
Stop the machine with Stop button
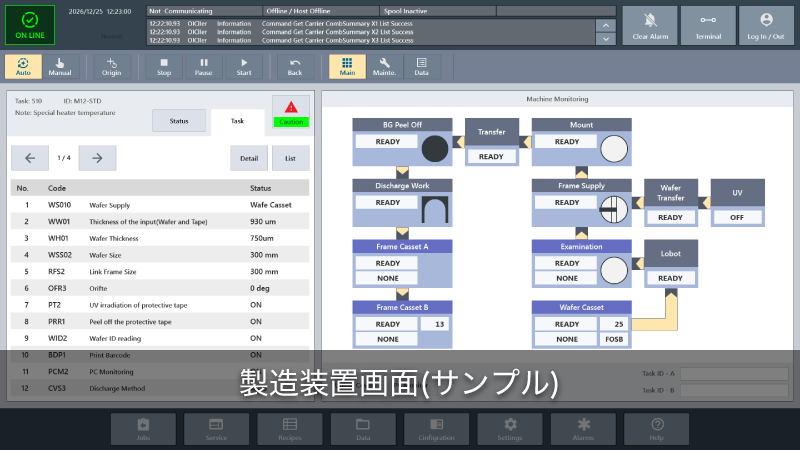tap(164, 66)
